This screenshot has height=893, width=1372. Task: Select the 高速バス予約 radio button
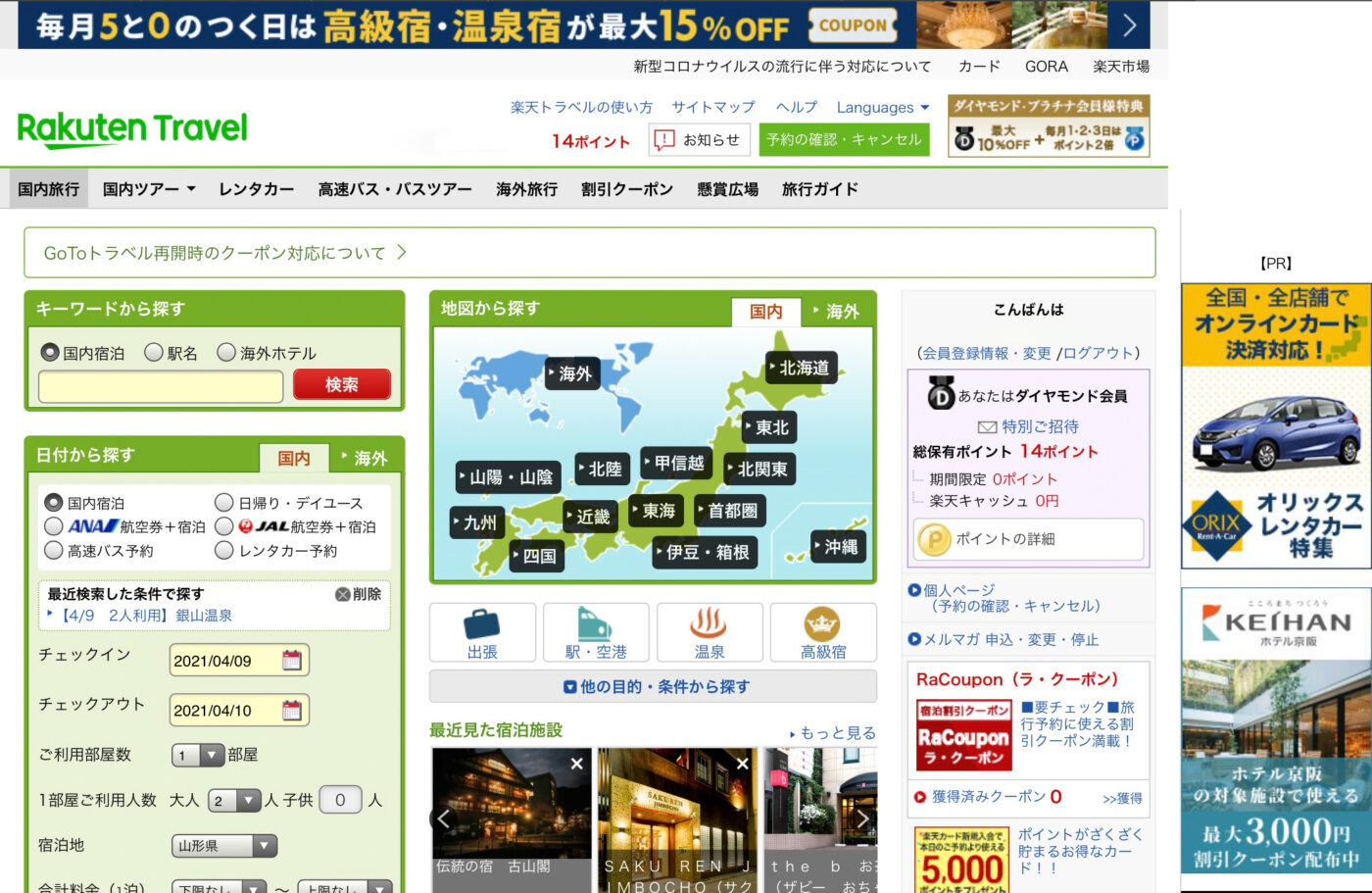click(x=54, y=551)
